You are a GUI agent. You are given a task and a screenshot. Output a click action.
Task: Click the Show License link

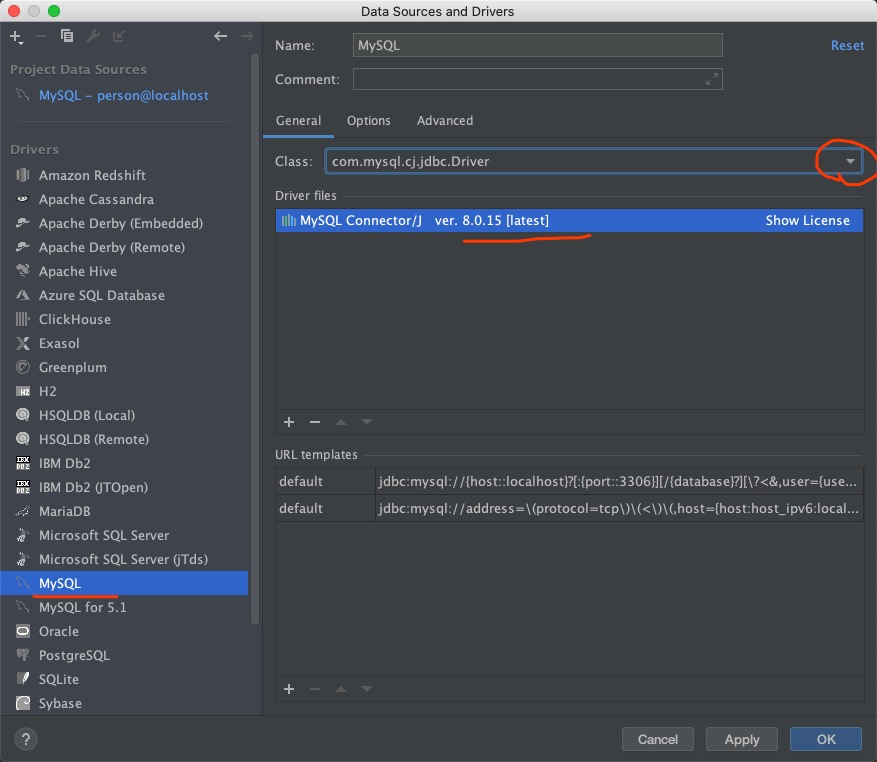click(807, 220)
